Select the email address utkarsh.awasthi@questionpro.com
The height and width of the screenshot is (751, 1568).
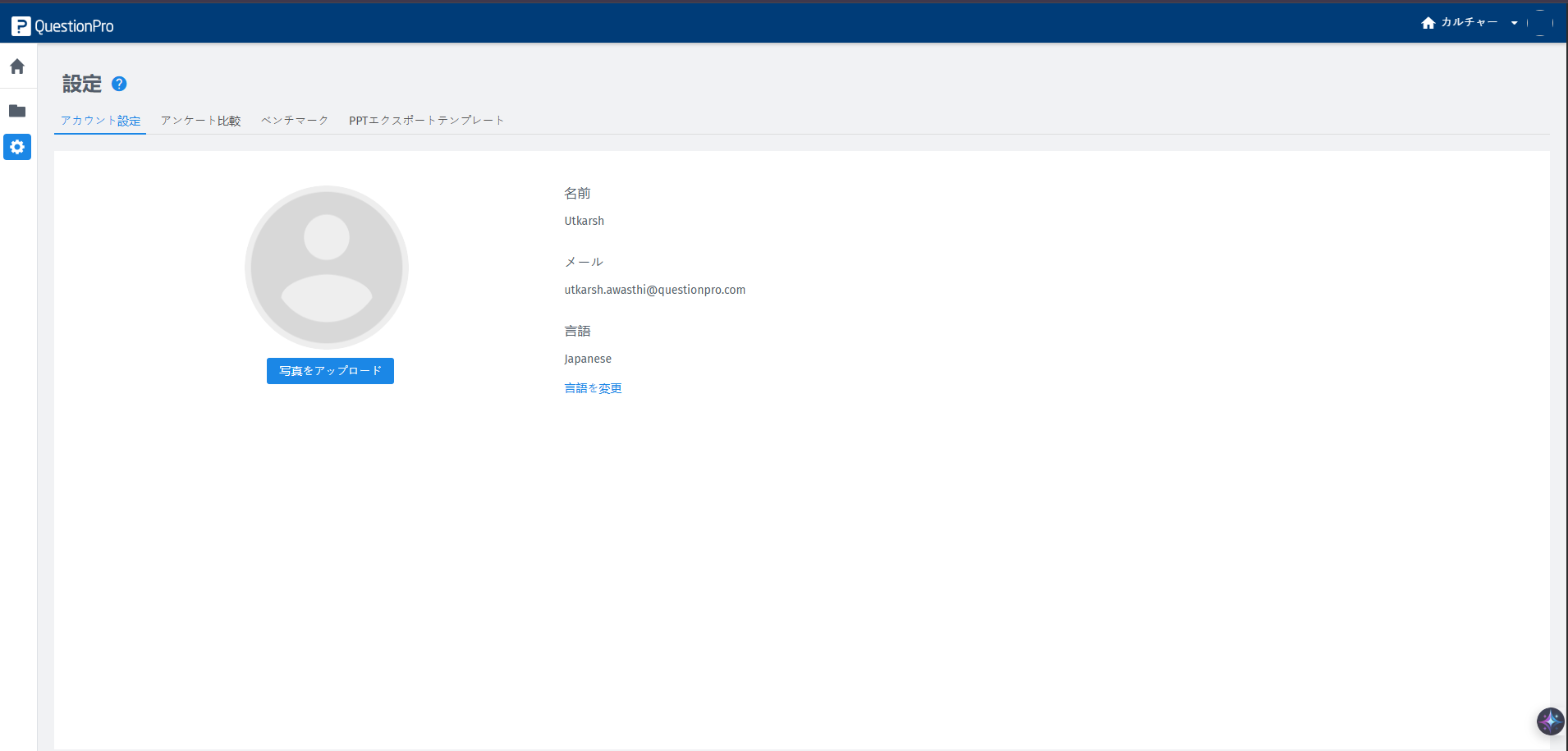click(654, 289)
